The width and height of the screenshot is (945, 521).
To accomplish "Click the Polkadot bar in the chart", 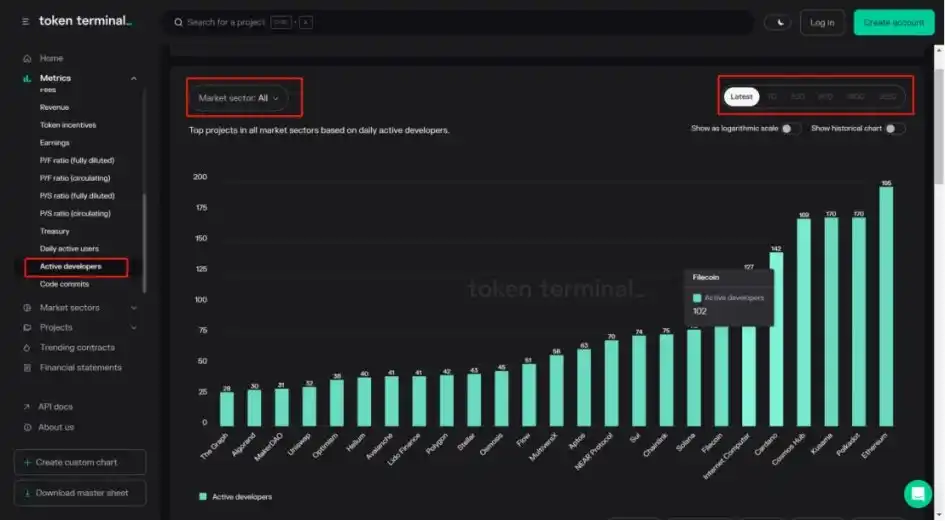I will [859, 322].
